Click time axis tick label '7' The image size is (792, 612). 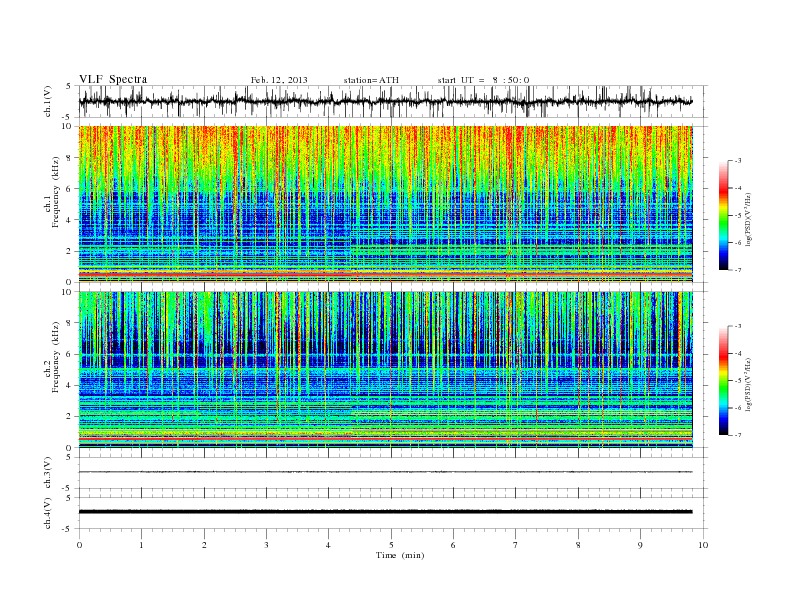point(516,545)
